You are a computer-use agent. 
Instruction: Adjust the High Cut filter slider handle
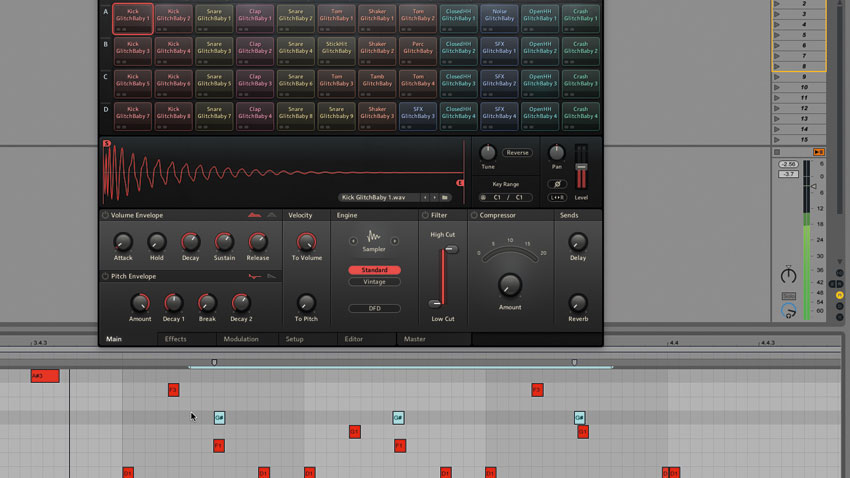point(450,249)
